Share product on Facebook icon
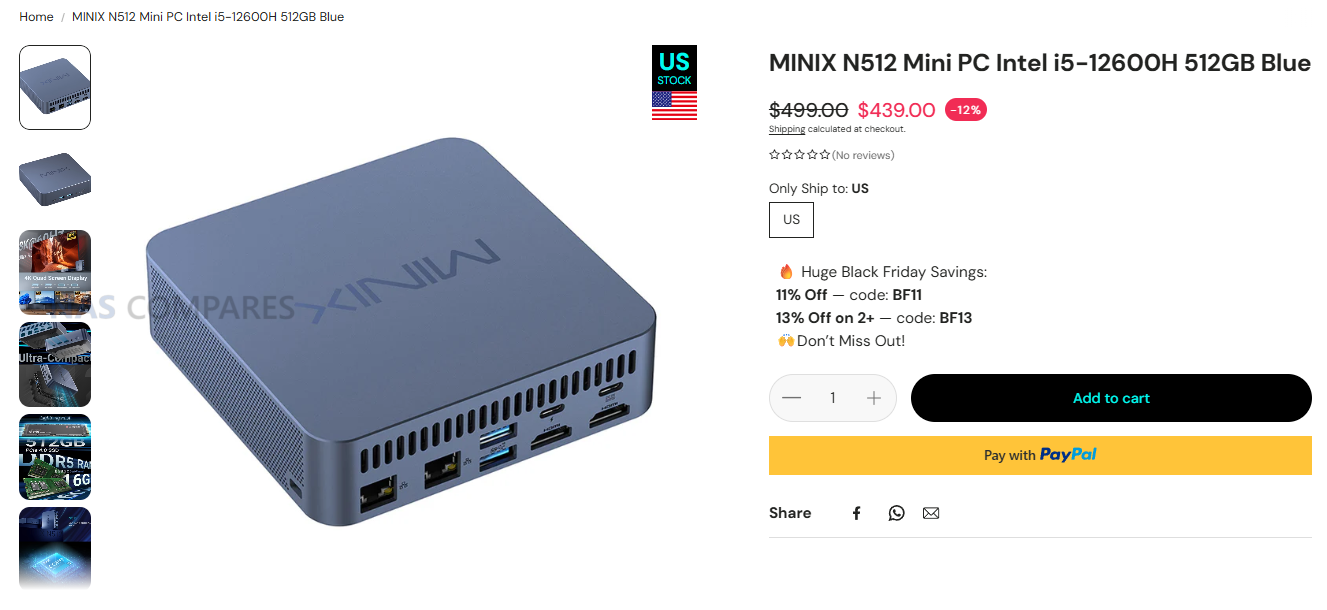This screenshot has height=610, width=1327. tap(856, 513)
